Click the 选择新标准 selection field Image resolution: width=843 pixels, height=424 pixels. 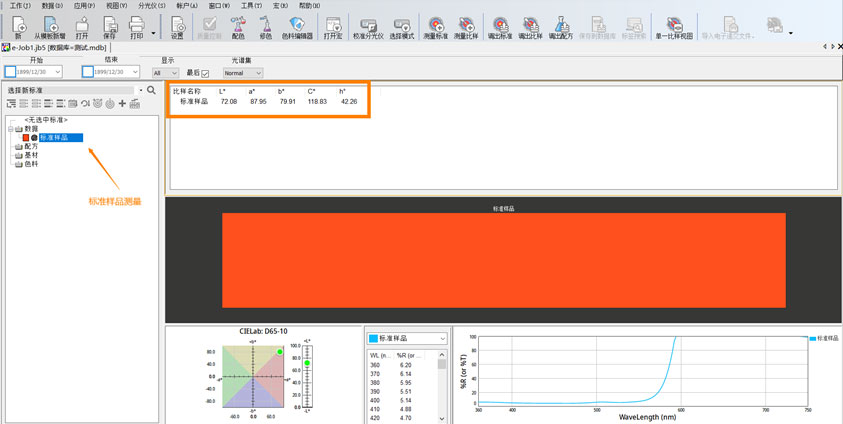pyautogui.click(x=72, y=90)
